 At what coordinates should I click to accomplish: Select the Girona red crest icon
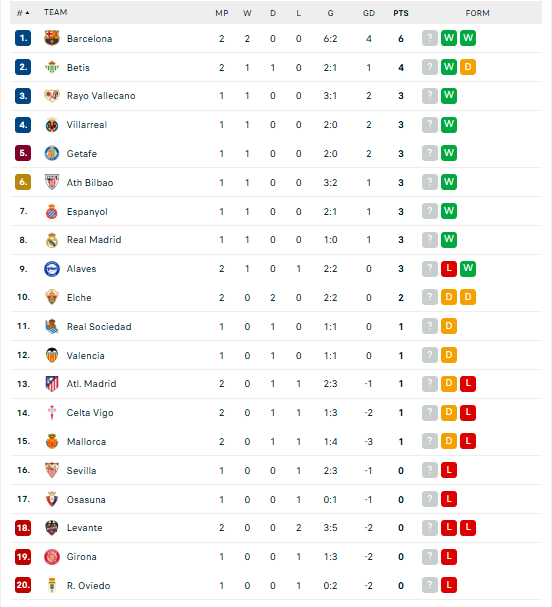[52, 557]
